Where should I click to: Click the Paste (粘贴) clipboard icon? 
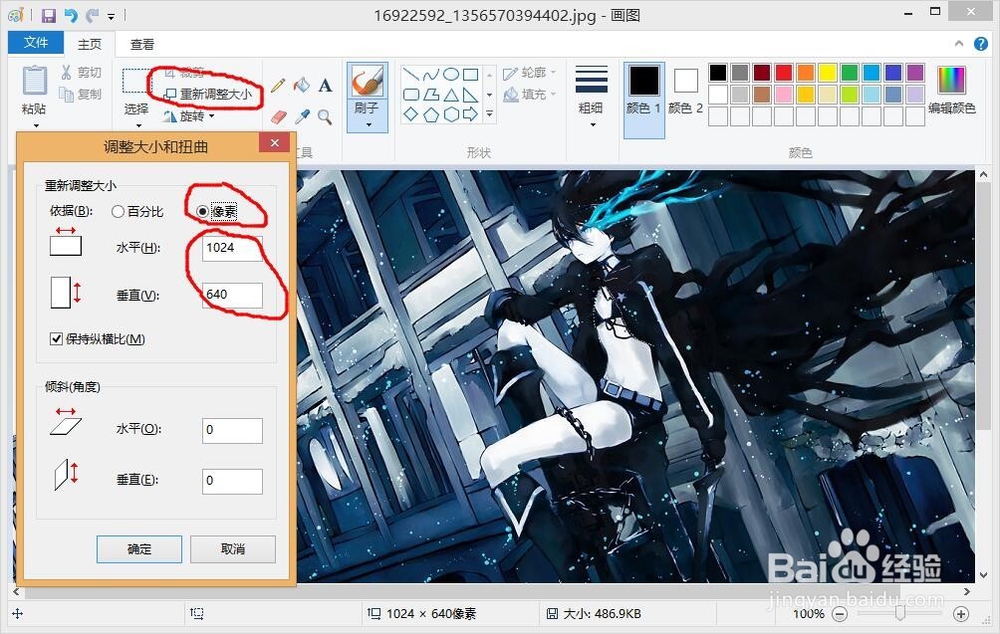[34, 81]
